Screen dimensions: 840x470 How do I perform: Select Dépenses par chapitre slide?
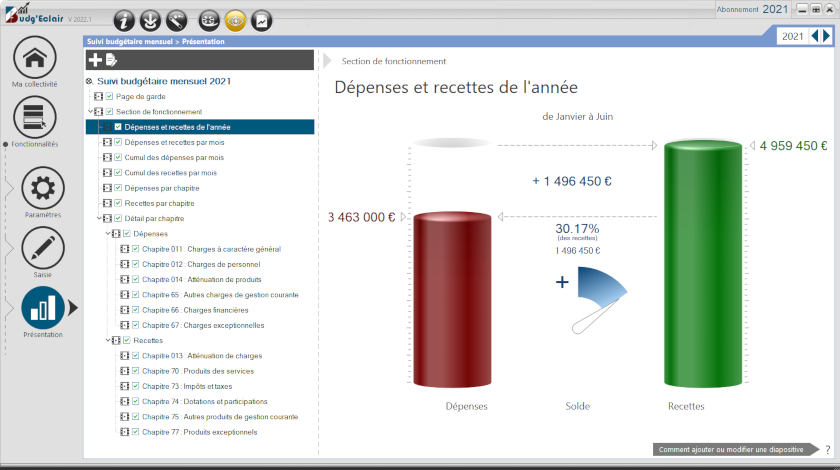(162, 188)
